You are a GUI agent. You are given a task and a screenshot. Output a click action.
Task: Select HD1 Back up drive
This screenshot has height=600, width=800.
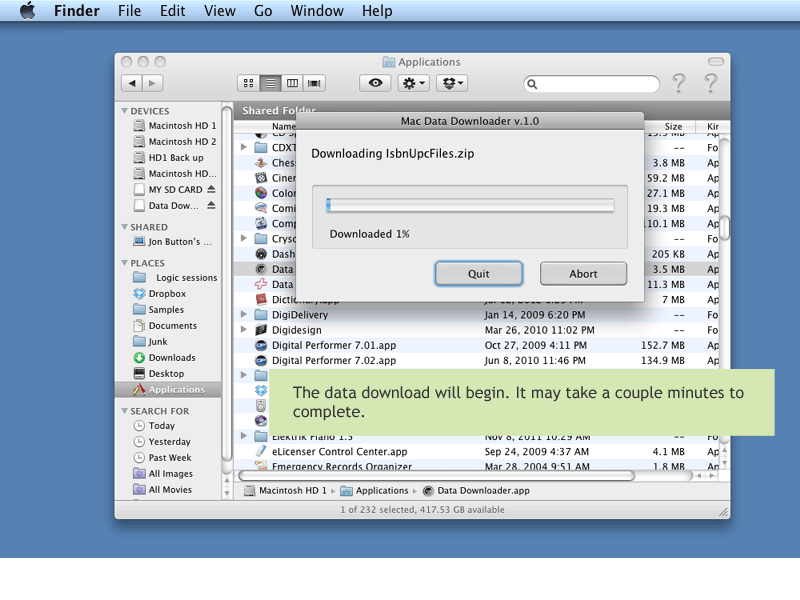168,158
